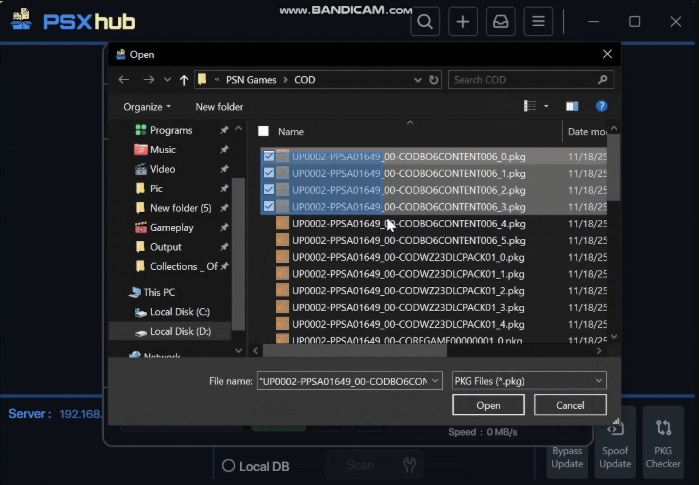Uncheck CODBO6CONTENT006_0.pkg checkbox
This screenshot has height=485, width=699.
269,157
